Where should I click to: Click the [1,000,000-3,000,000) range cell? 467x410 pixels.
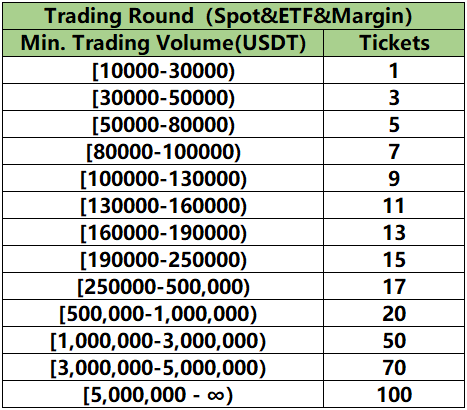point(163,340)
